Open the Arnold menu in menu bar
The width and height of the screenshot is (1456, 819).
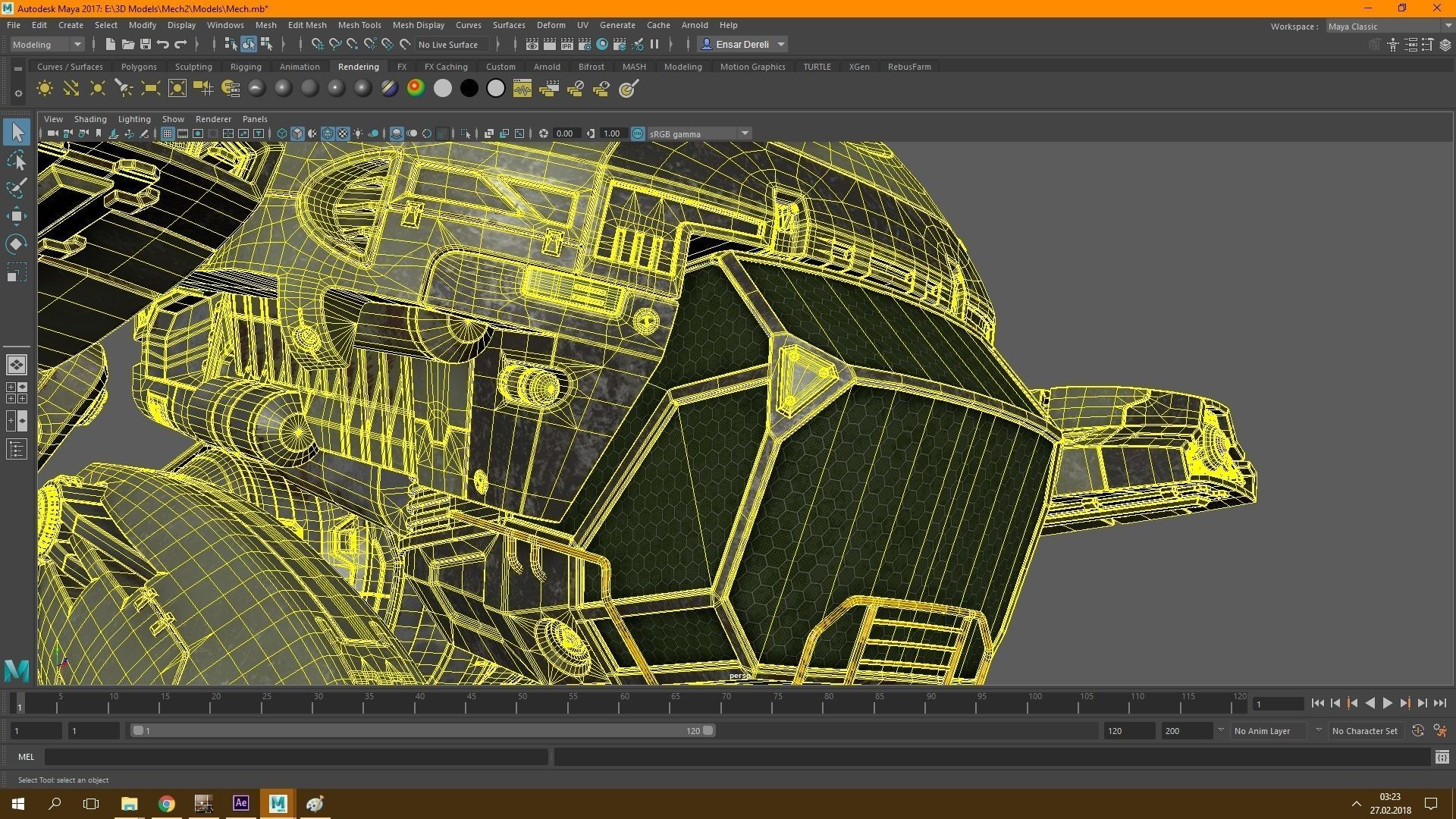(695, 25)
